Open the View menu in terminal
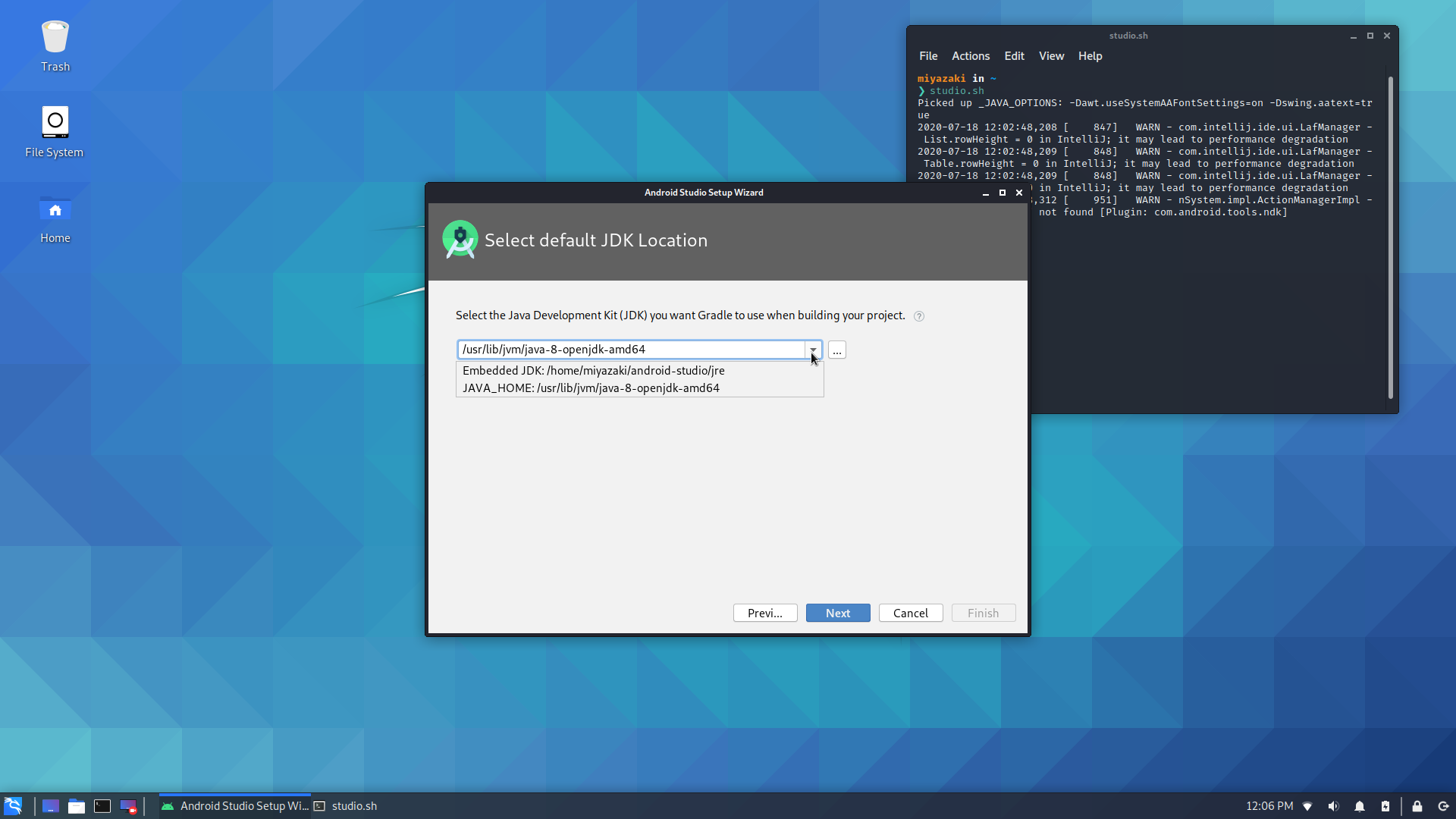1456x819 pixels. [1050, 56]
